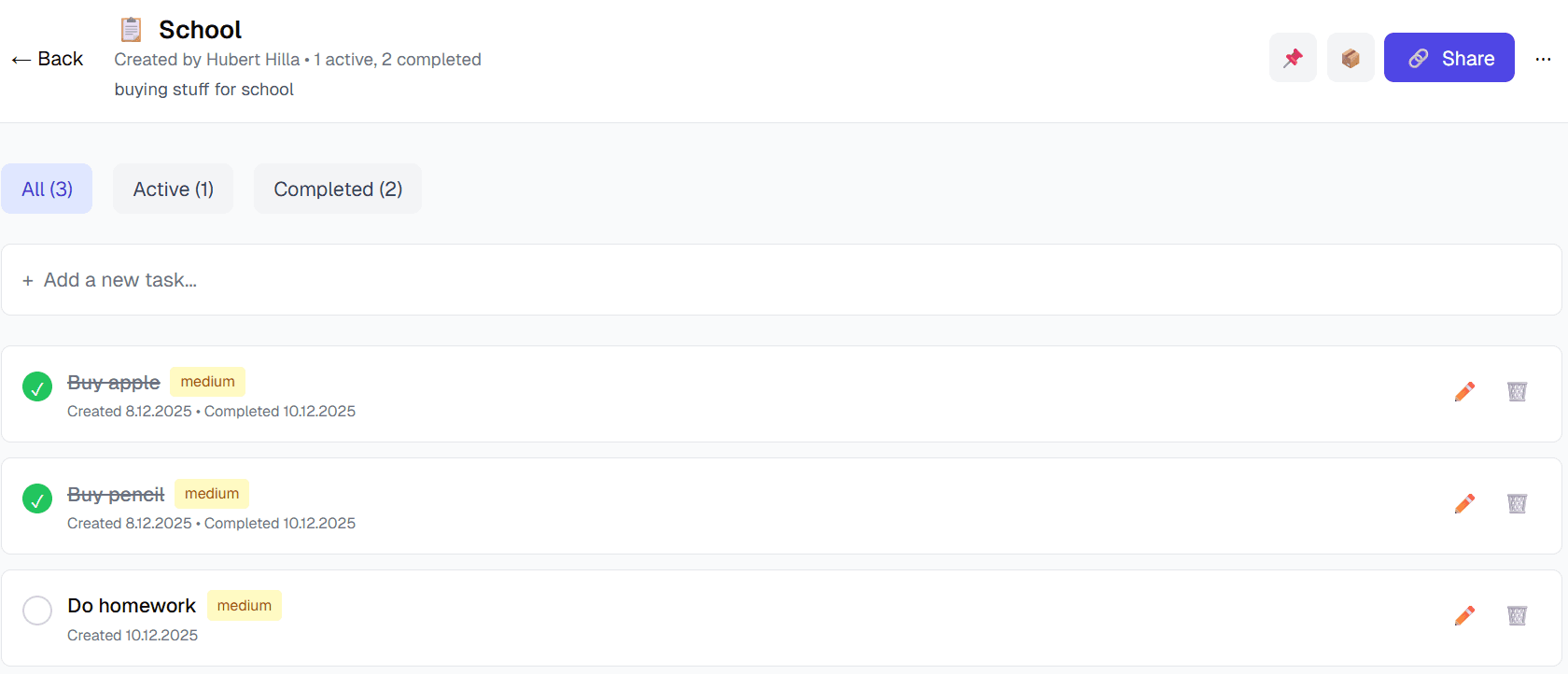Click the medium priority tag on Do homework
1568x674 pixels.
[x=245, y=606]
